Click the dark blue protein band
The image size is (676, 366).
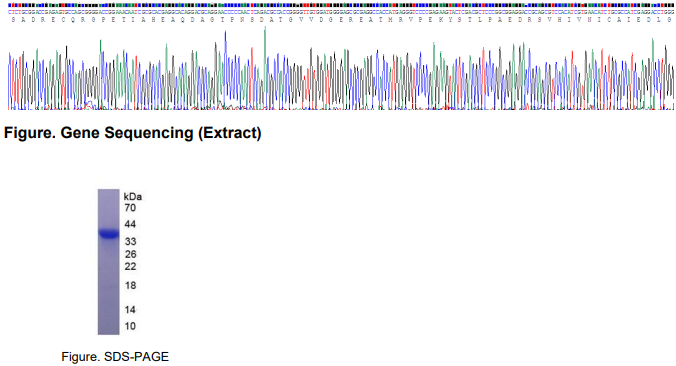(x=109, y=234)
